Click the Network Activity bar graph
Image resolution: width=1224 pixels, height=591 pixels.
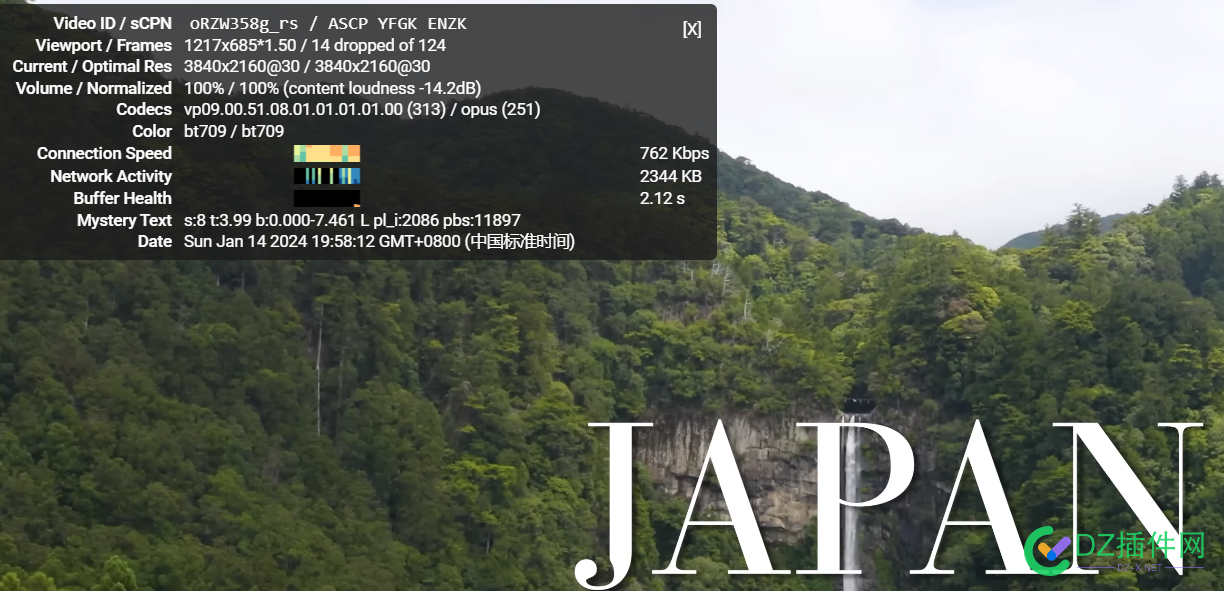326,176
